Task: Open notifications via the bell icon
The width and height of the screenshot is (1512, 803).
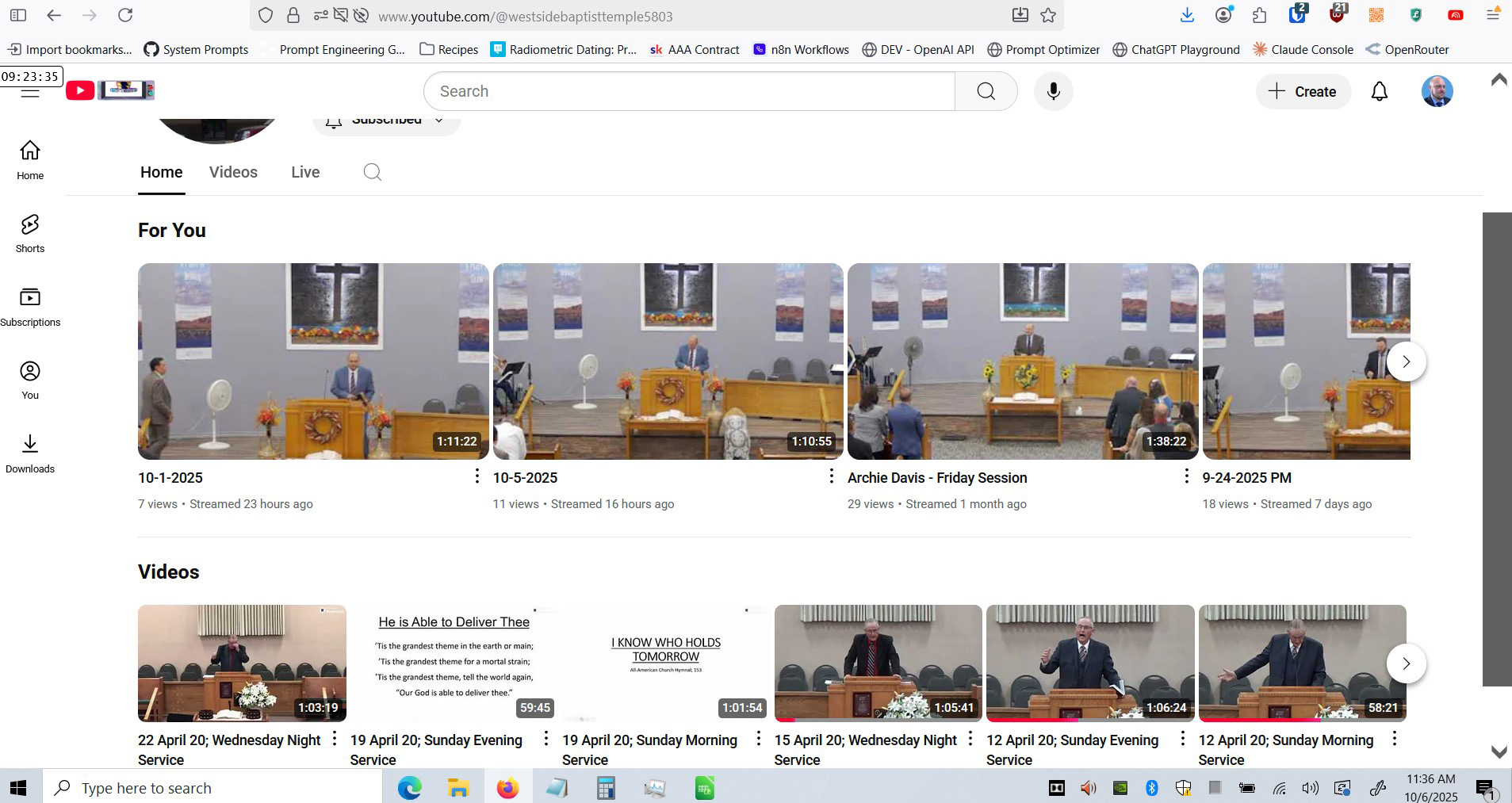Action: click(x=1378, y=91)
